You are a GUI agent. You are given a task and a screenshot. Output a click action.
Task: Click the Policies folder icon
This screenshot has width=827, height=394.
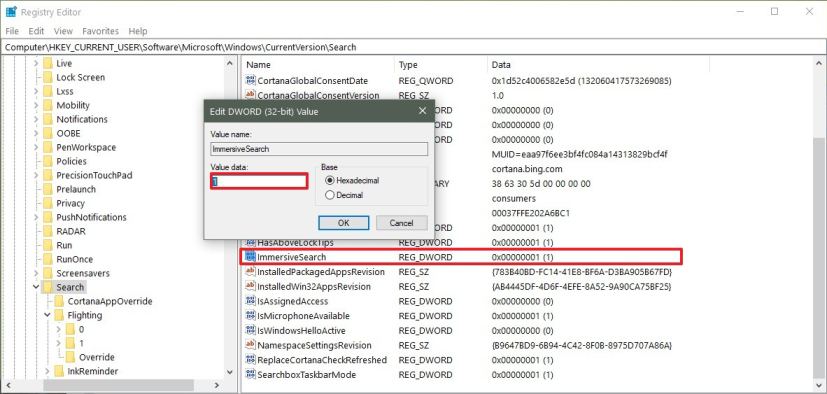point(47,161)
